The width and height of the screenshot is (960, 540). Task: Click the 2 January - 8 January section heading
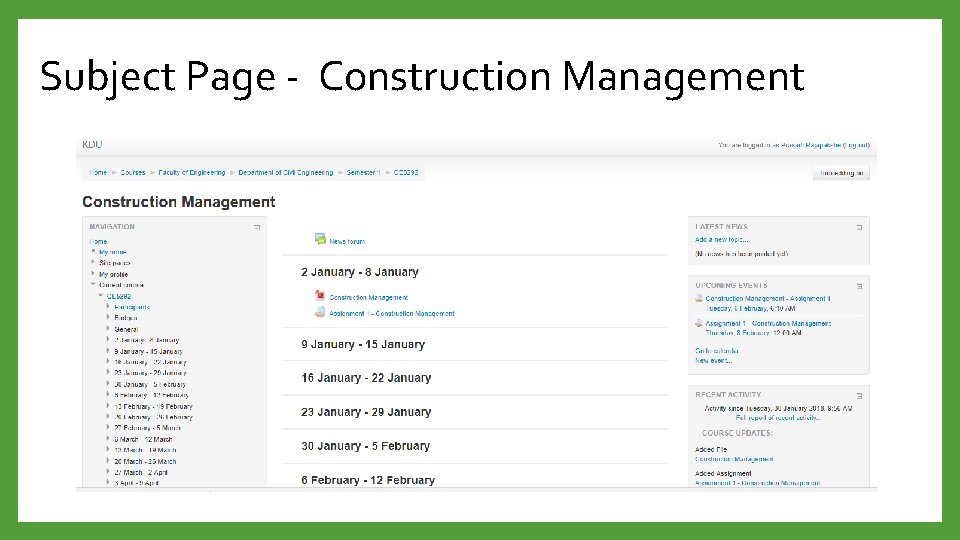360,272
